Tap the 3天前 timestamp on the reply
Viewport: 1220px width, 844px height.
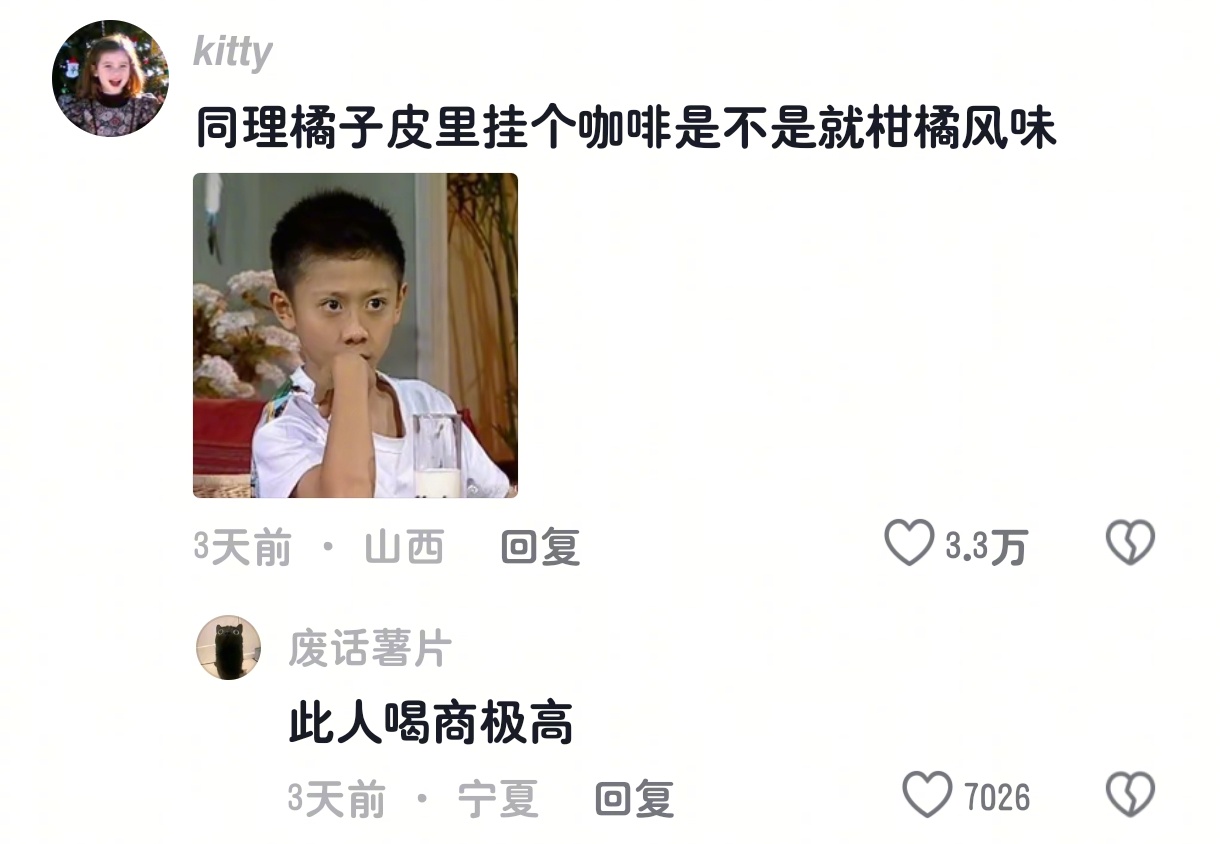[336, 799]
